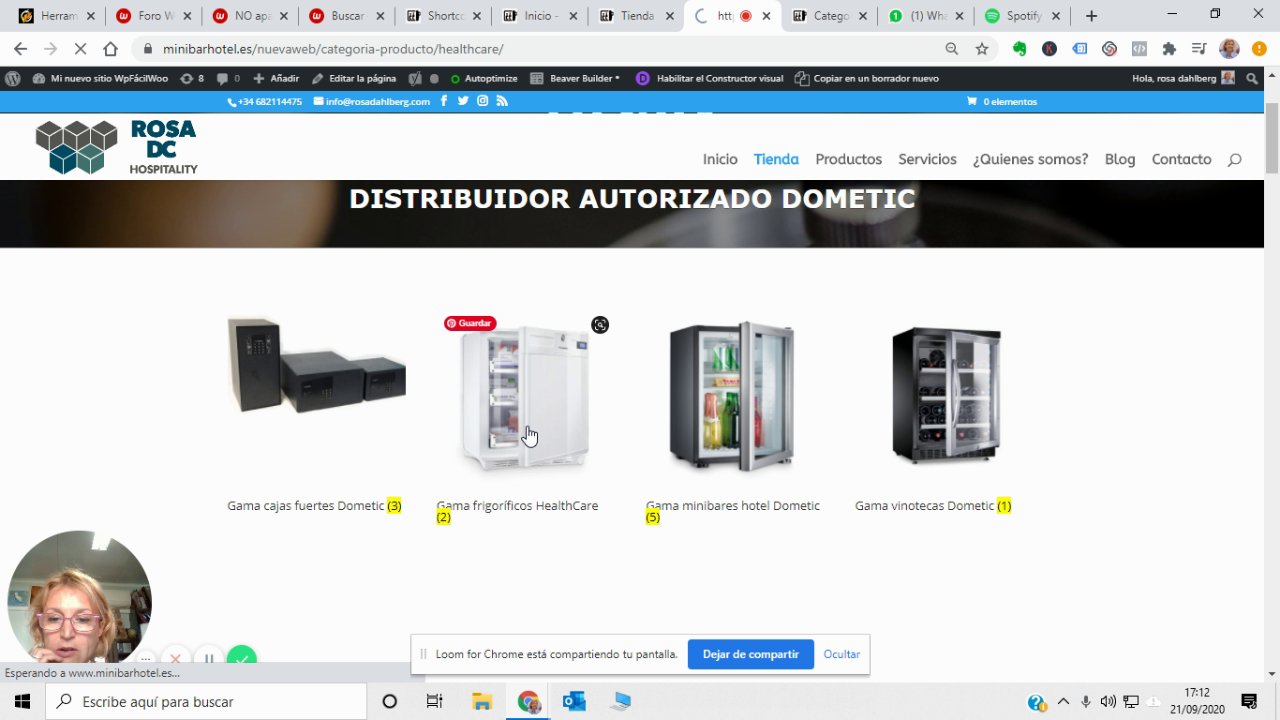Open the Dometic wine cooler thumbnail
The image size is (1280, 720).
pos(946,394)
